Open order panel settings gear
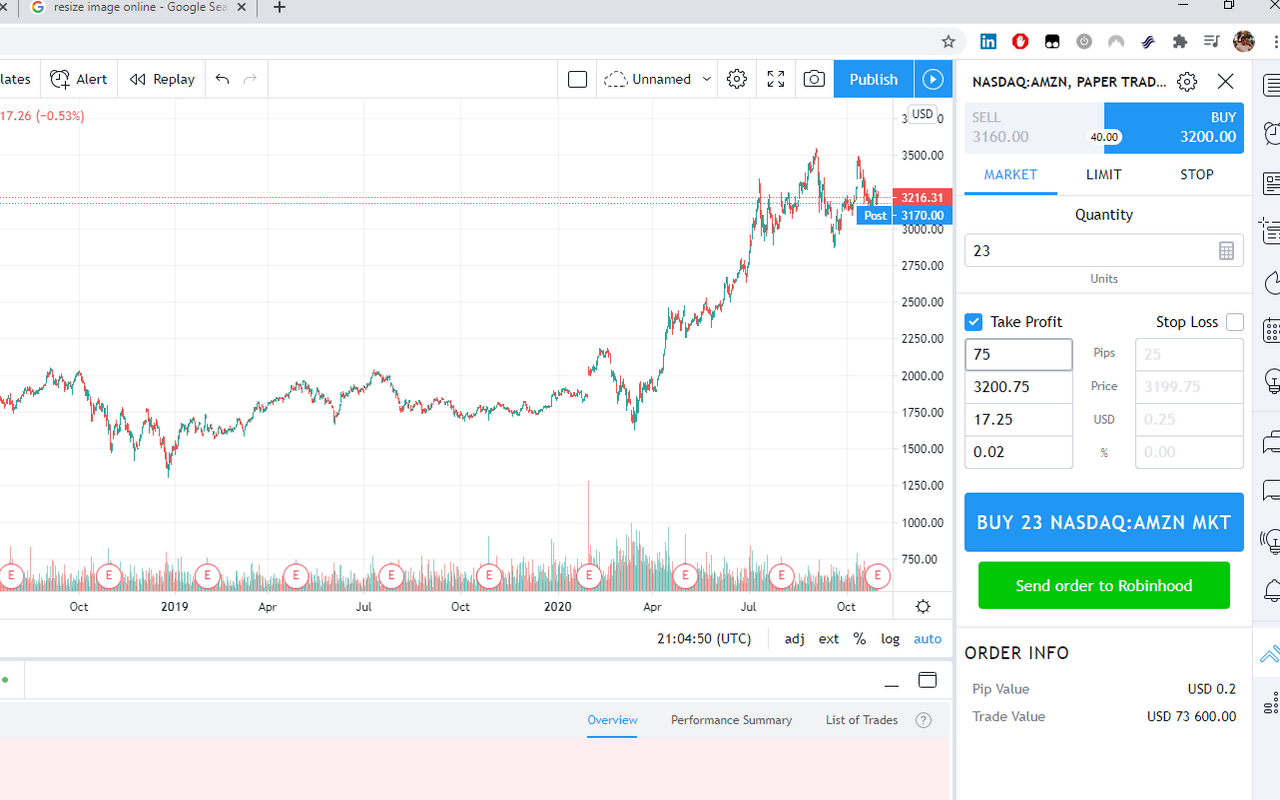The height and width of the screenshot is (800, 1280). click(1187, 82)
